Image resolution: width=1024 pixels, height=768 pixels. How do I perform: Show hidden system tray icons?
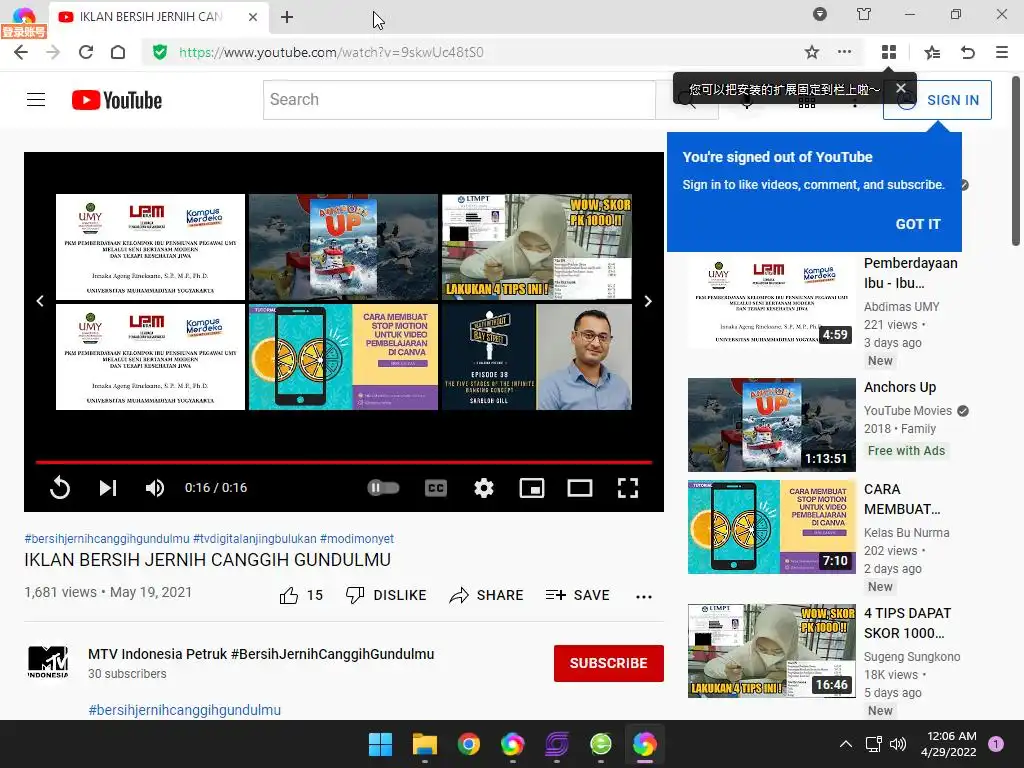[x=846, y=744]
